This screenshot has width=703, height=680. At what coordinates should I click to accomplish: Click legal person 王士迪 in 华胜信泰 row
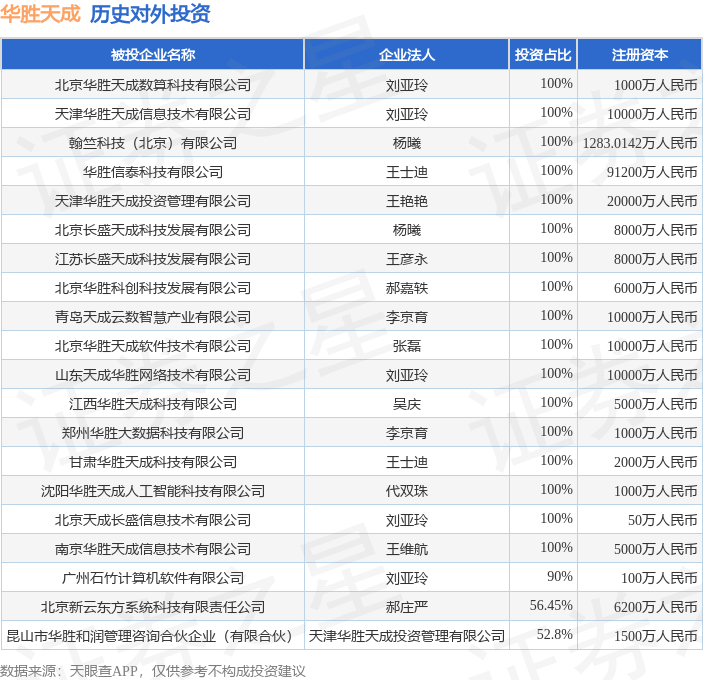pyautogui.click(x=407, y=172)
